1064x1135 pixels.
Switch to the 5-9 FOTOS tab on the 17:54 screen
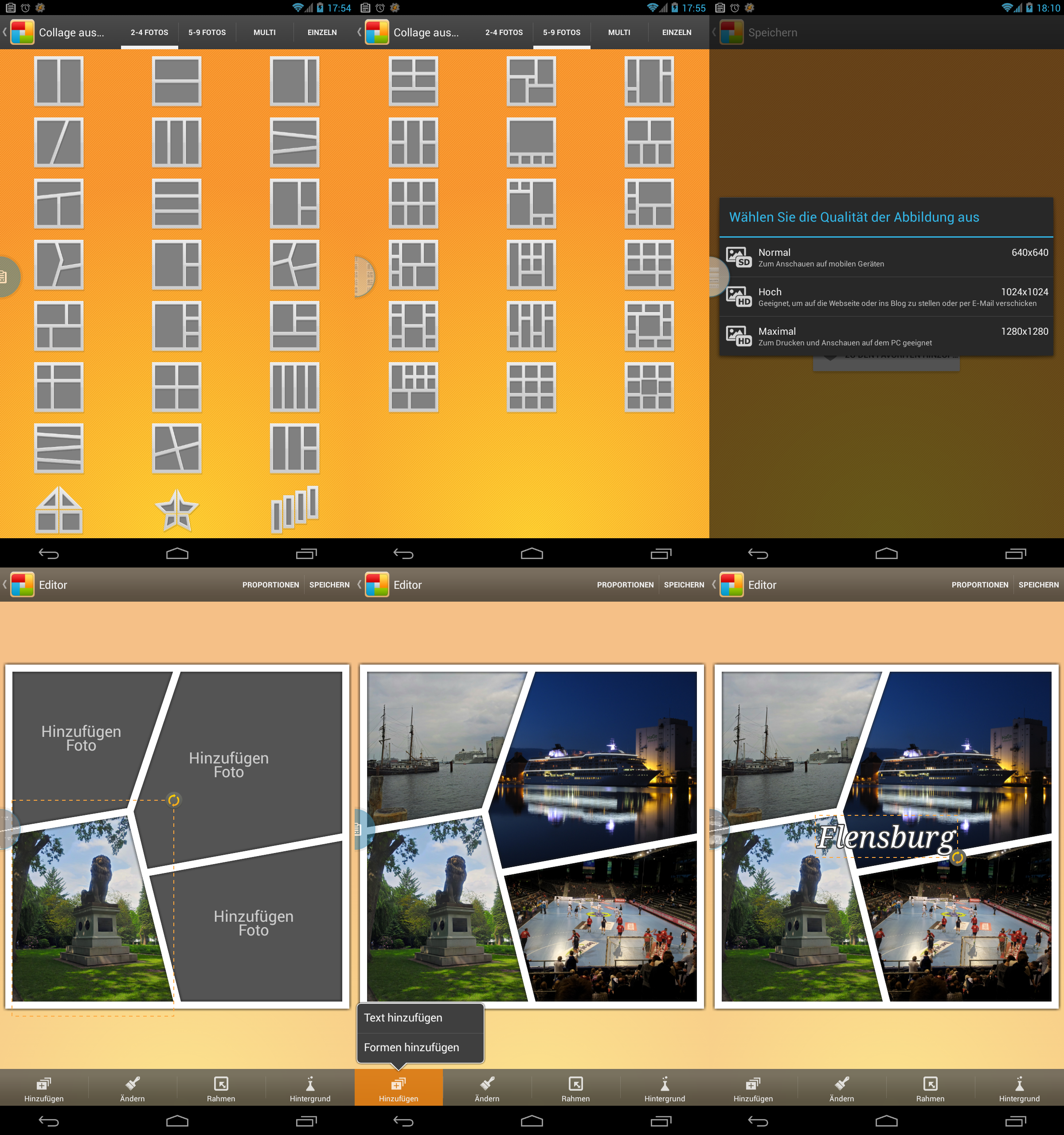(207, 32)
